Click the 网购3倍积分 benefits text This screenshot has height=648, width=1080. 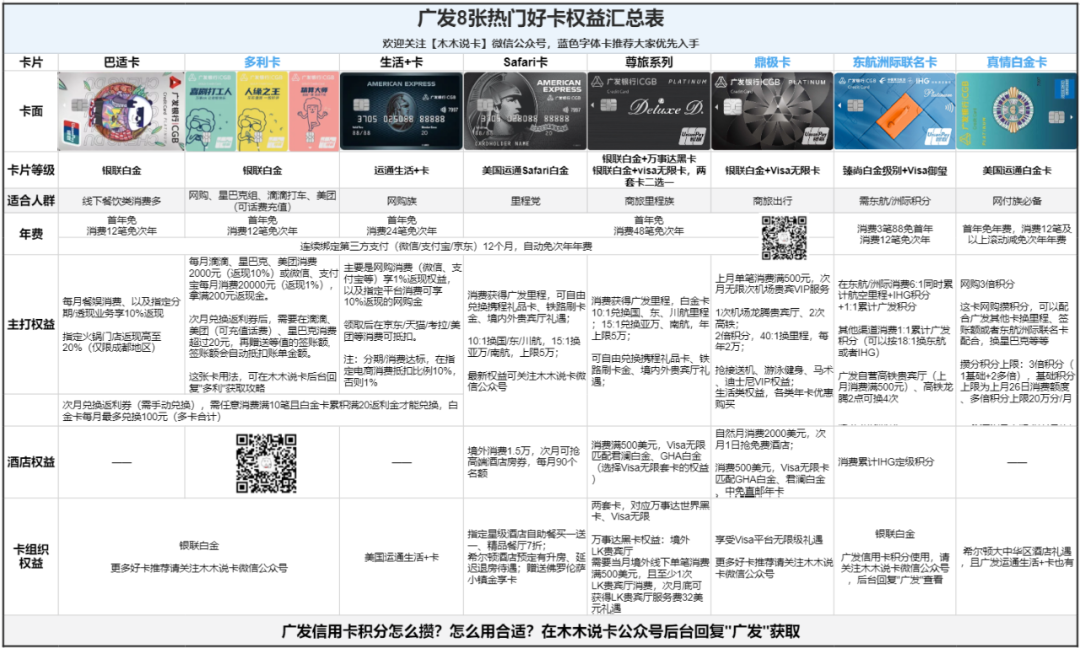987,284
